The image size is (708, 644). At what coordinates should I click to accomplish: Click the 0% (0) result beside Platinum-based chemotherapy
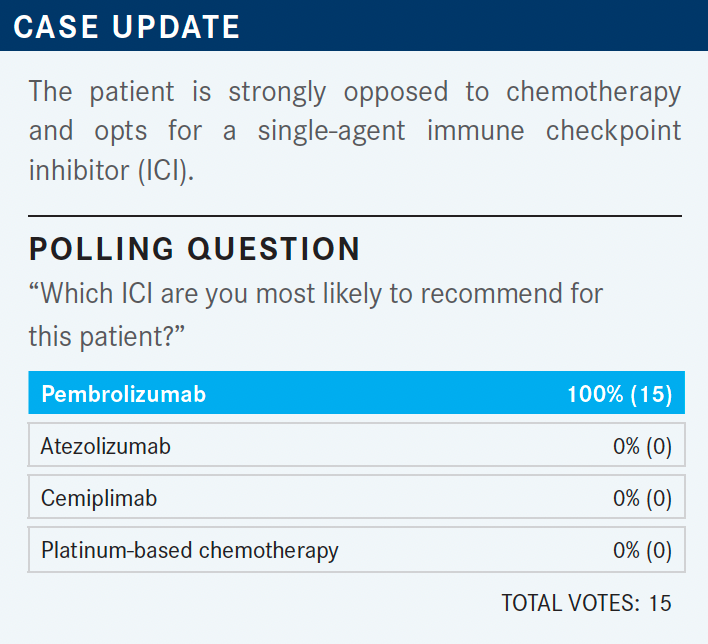coord(642,551)
